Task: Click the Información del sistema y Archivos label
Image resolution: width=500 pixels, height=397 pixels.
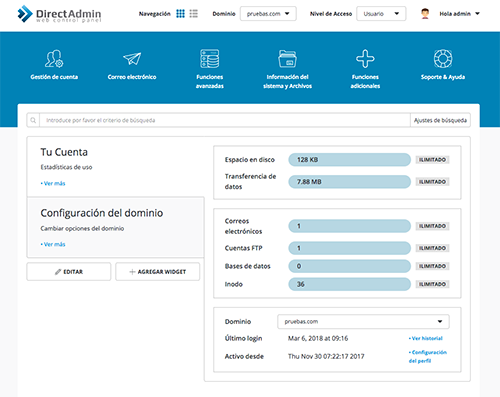Action: (287, 81)
